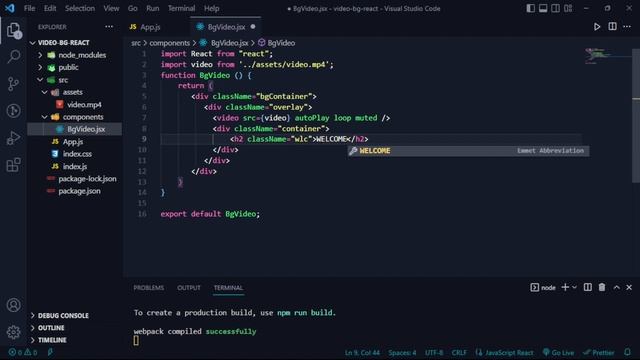Open the Terminal menu
The width and height of the screenshot is (640, 360).
[181, 8]
